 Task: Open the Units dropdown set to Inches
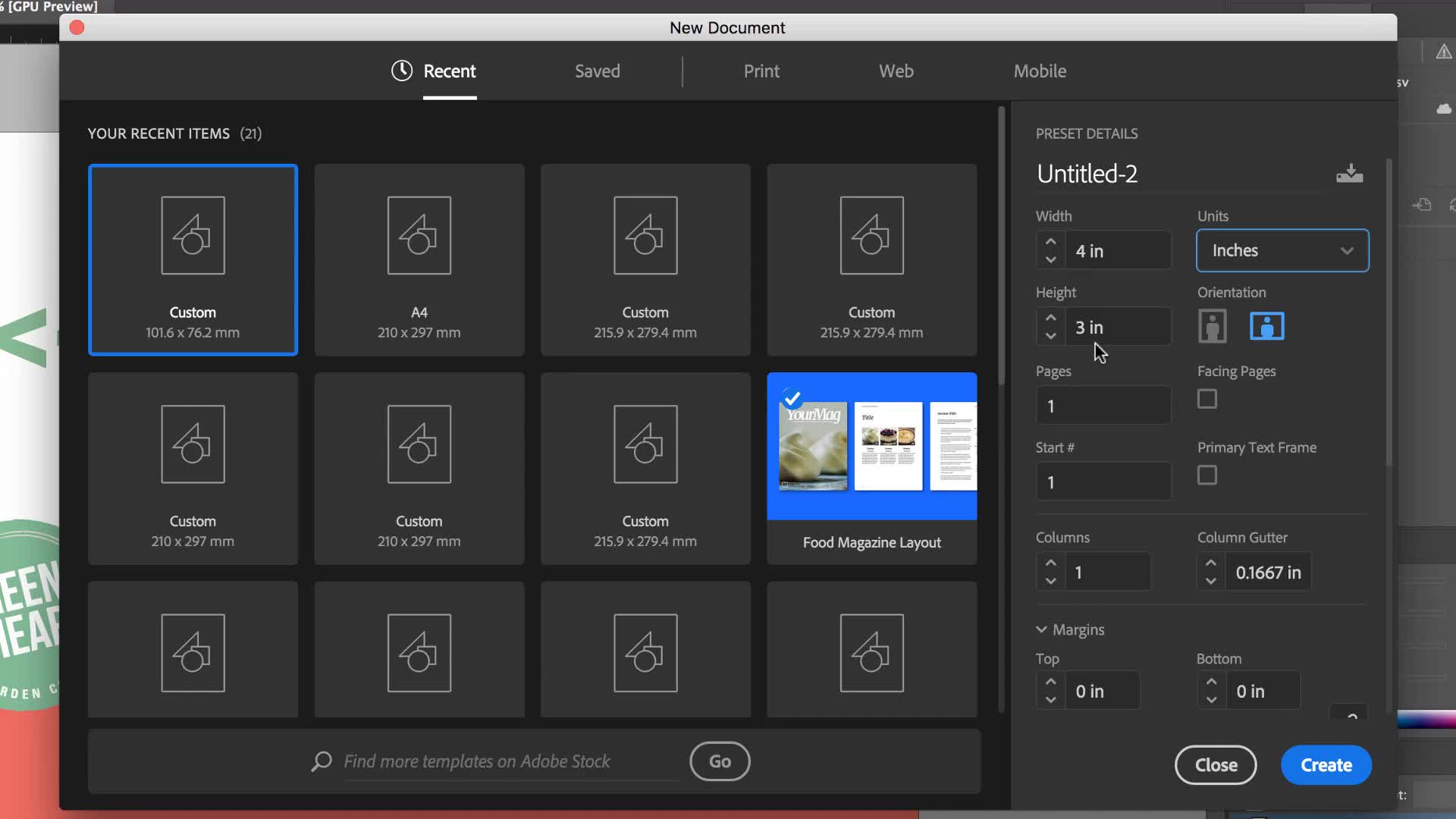[1282, 250]
